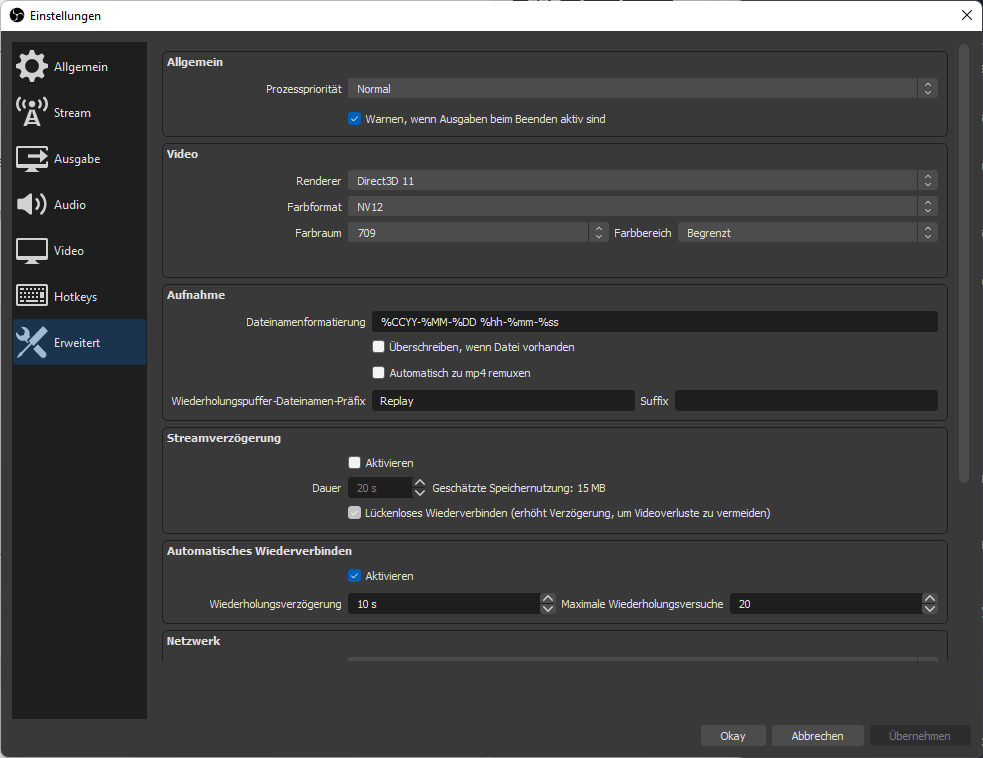Enable Automatisch zu mp4 remuxen
This screenshot has height=758, width=983.
click(378, 372)
